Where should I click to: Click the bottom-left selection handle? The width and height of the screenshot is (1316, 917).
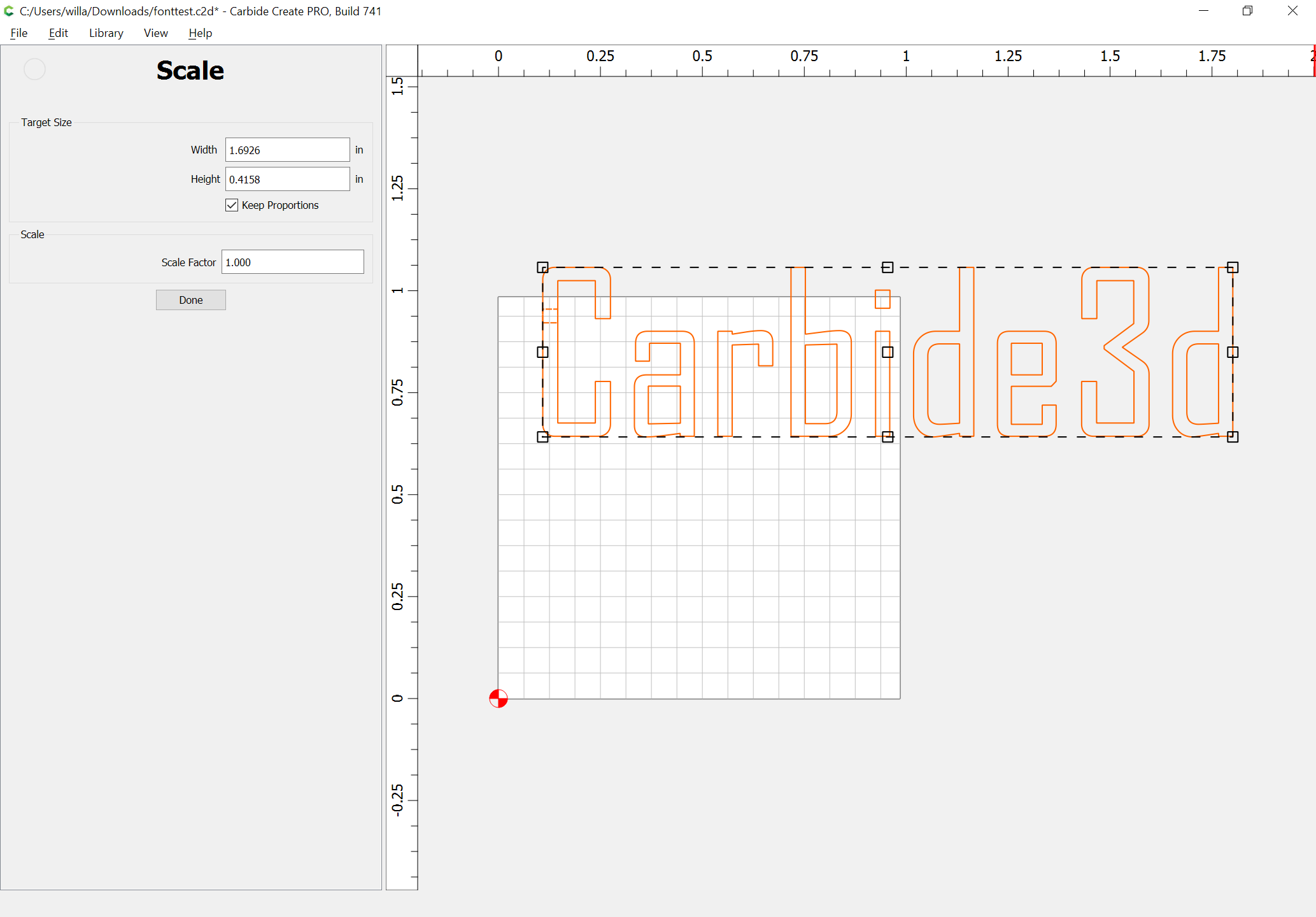tap(542, 437)
